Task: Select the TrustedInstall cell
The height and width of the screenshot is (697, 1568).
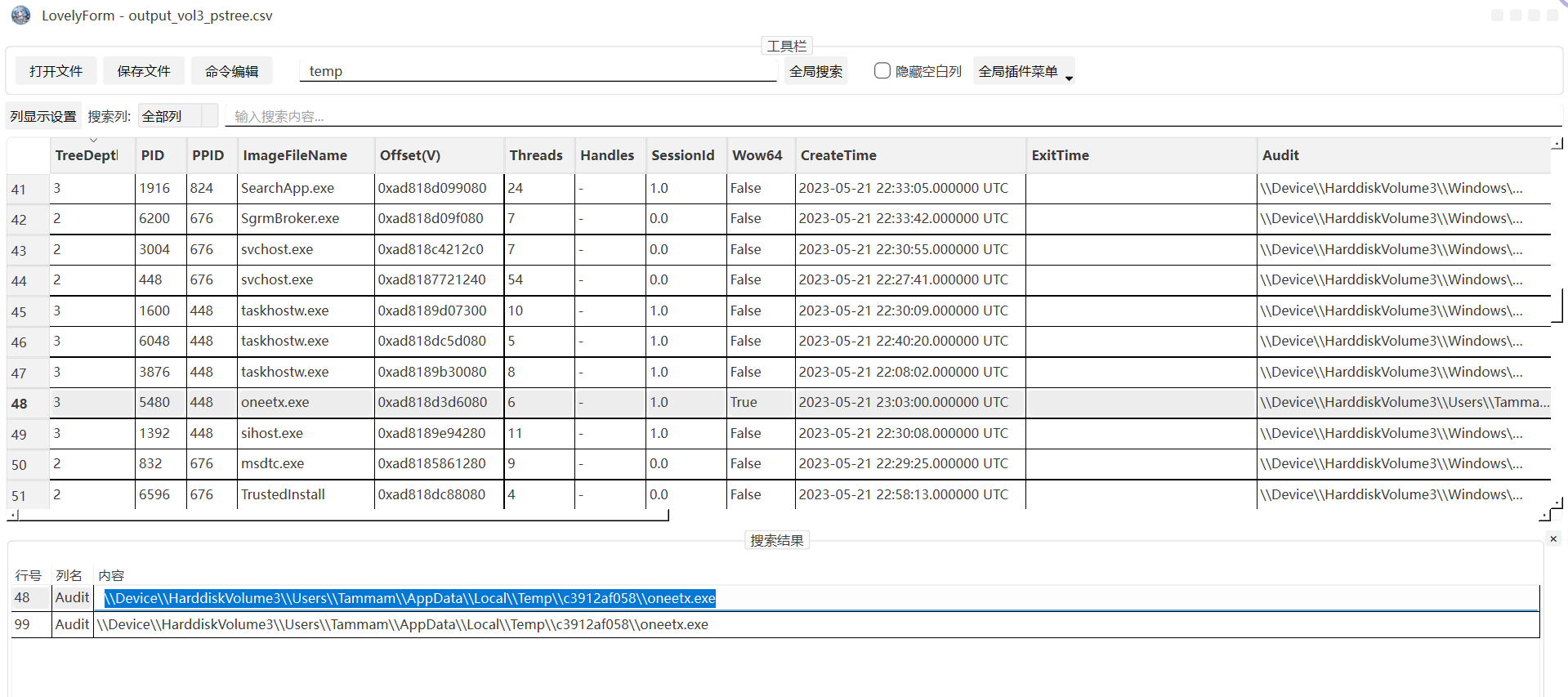Action: click(x=306, y=494)
